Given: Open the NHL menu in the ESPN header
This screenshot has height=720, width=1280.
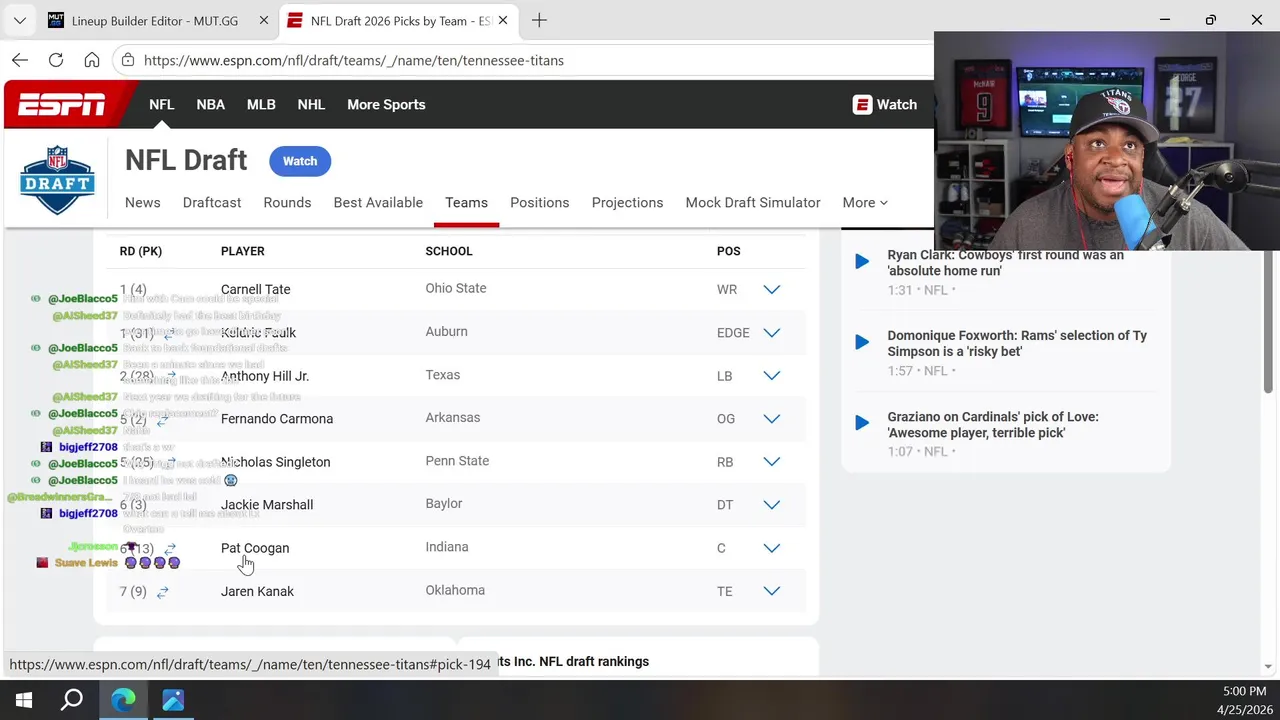Looking at the screenshot, I should coord(311,104).
